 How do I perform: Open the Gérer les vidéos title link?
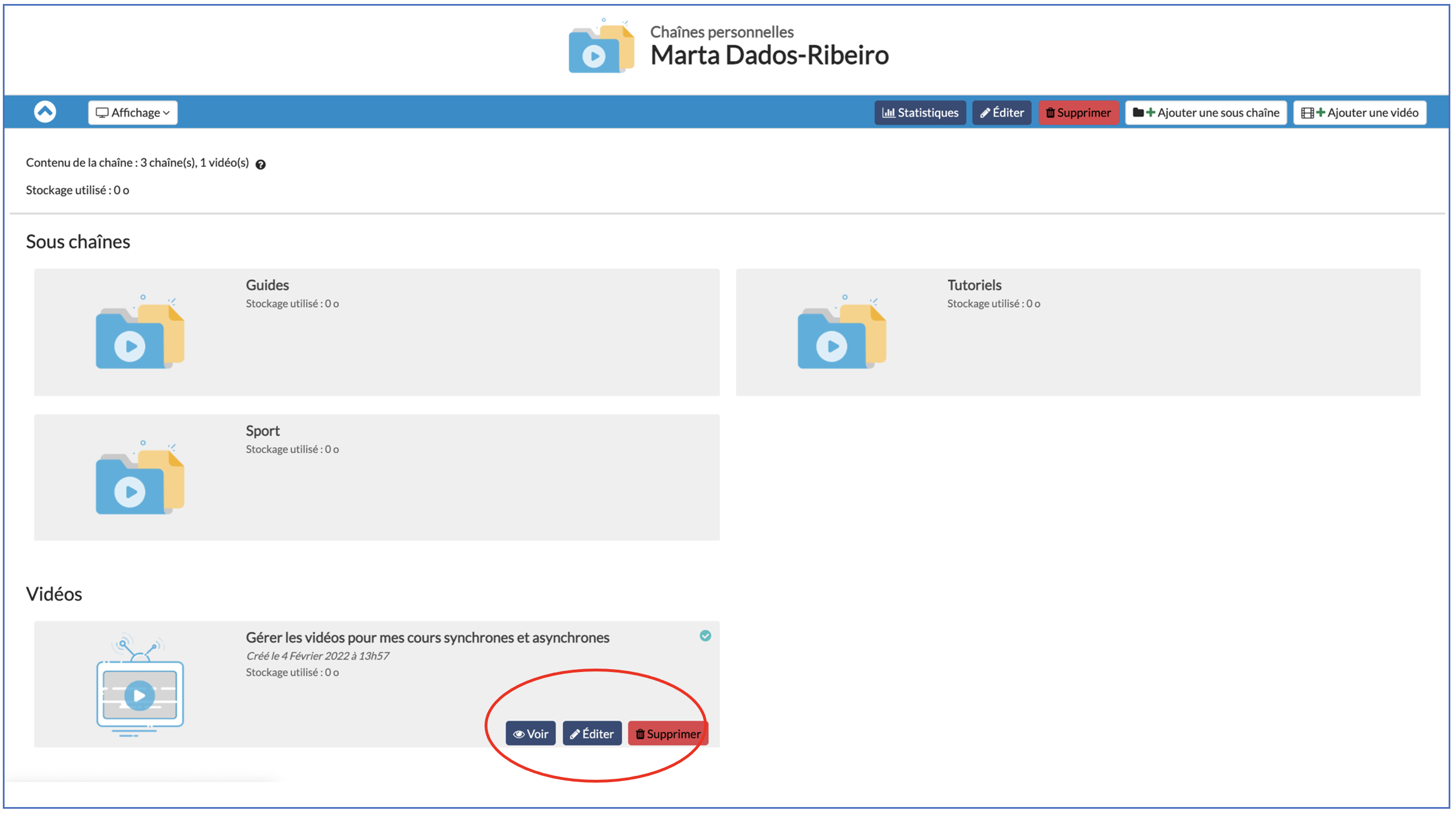pos(427,637)
